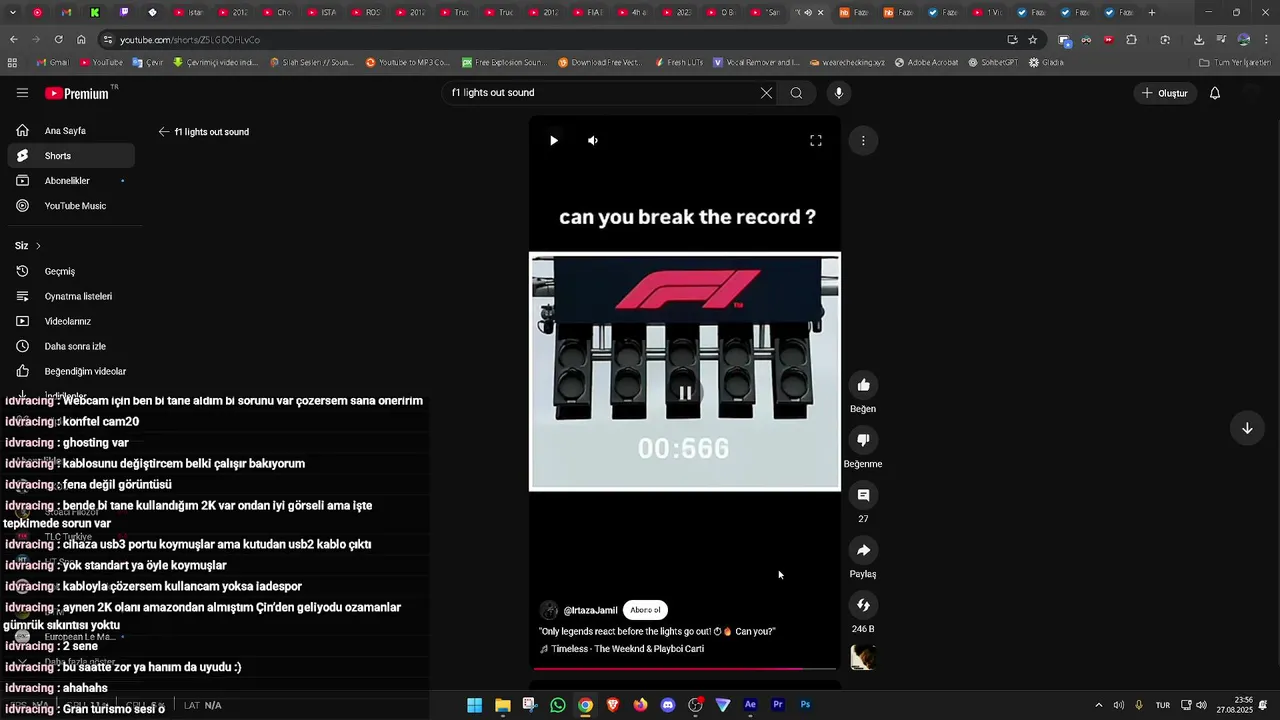Open the Fresh LUTs bookmark
Viewport: 1280px width, 720px height.
click(x=678, y=62)
